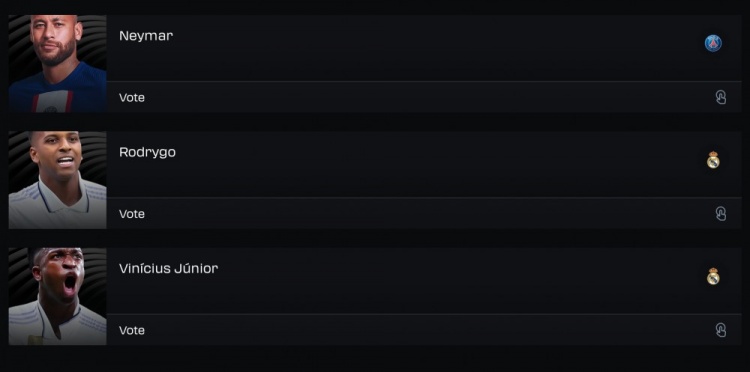Tap the hand-pointer icon in Neymar's vote row
Image resolution: width=750 pixels, height=372 pixels.
(x=720, y=98)
